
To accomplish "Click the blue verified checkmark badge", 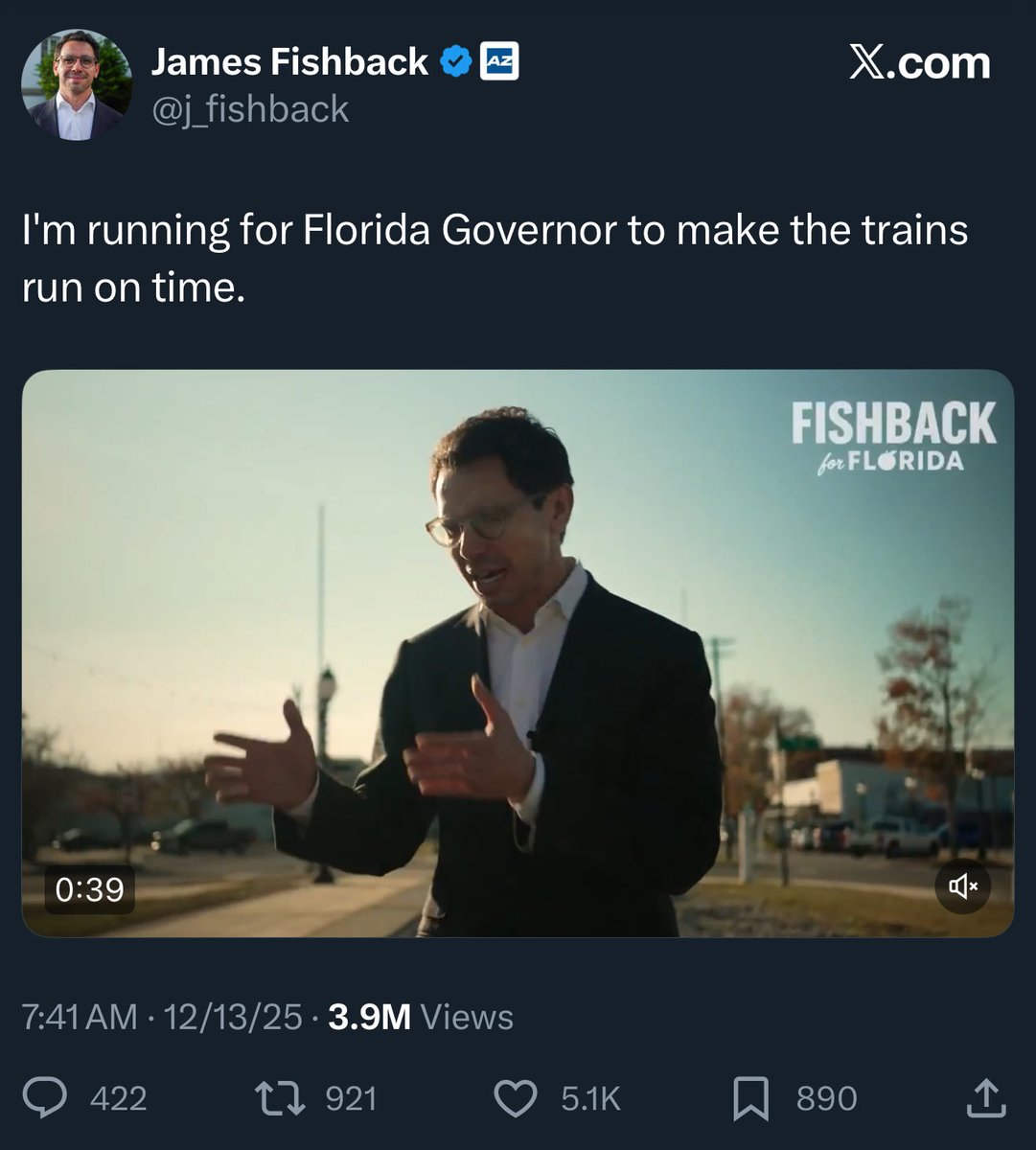I will 453,63.
